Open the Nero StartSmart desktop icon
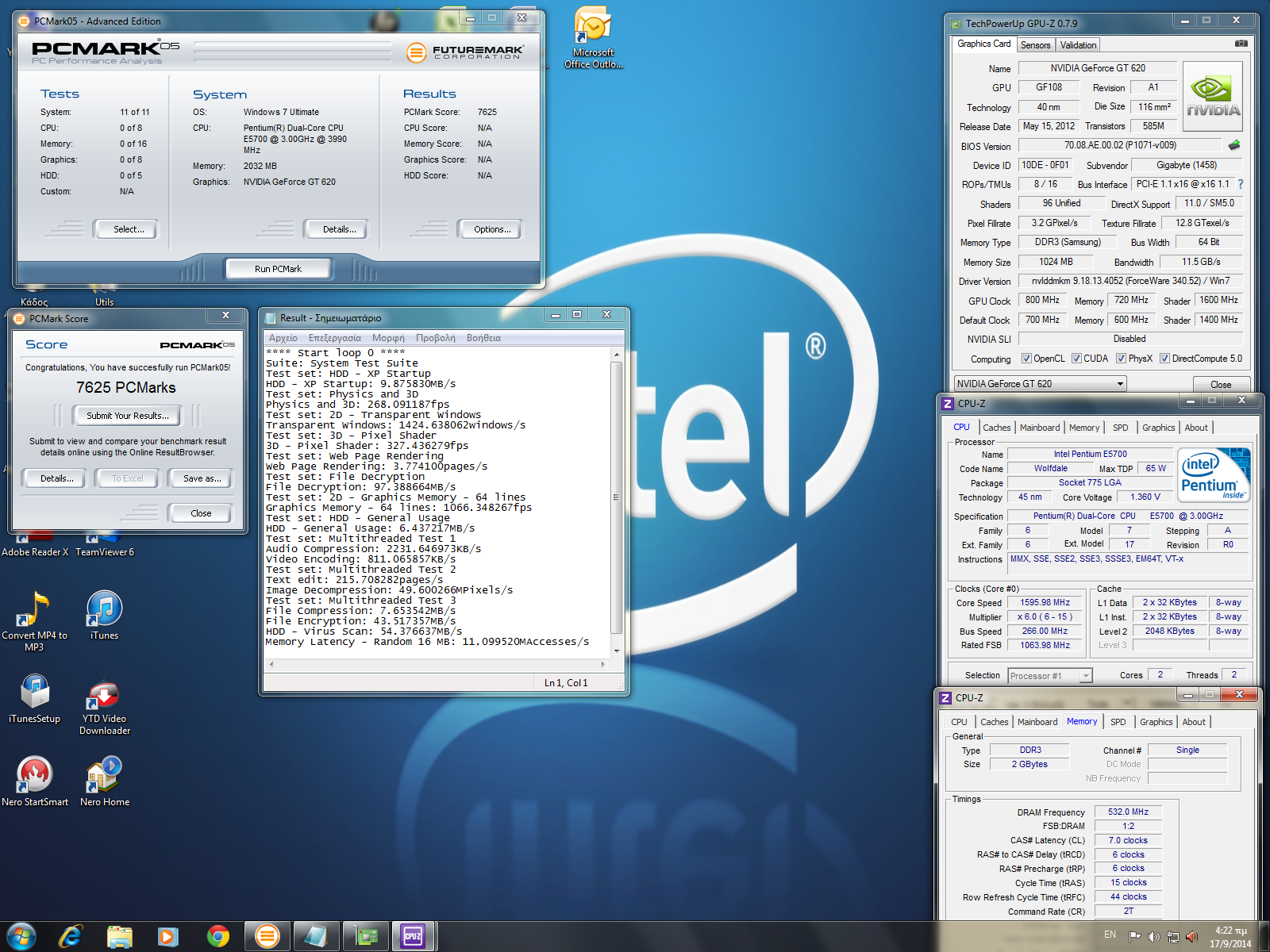Screen dimensions: 1270x952 [x=34, y=781]
